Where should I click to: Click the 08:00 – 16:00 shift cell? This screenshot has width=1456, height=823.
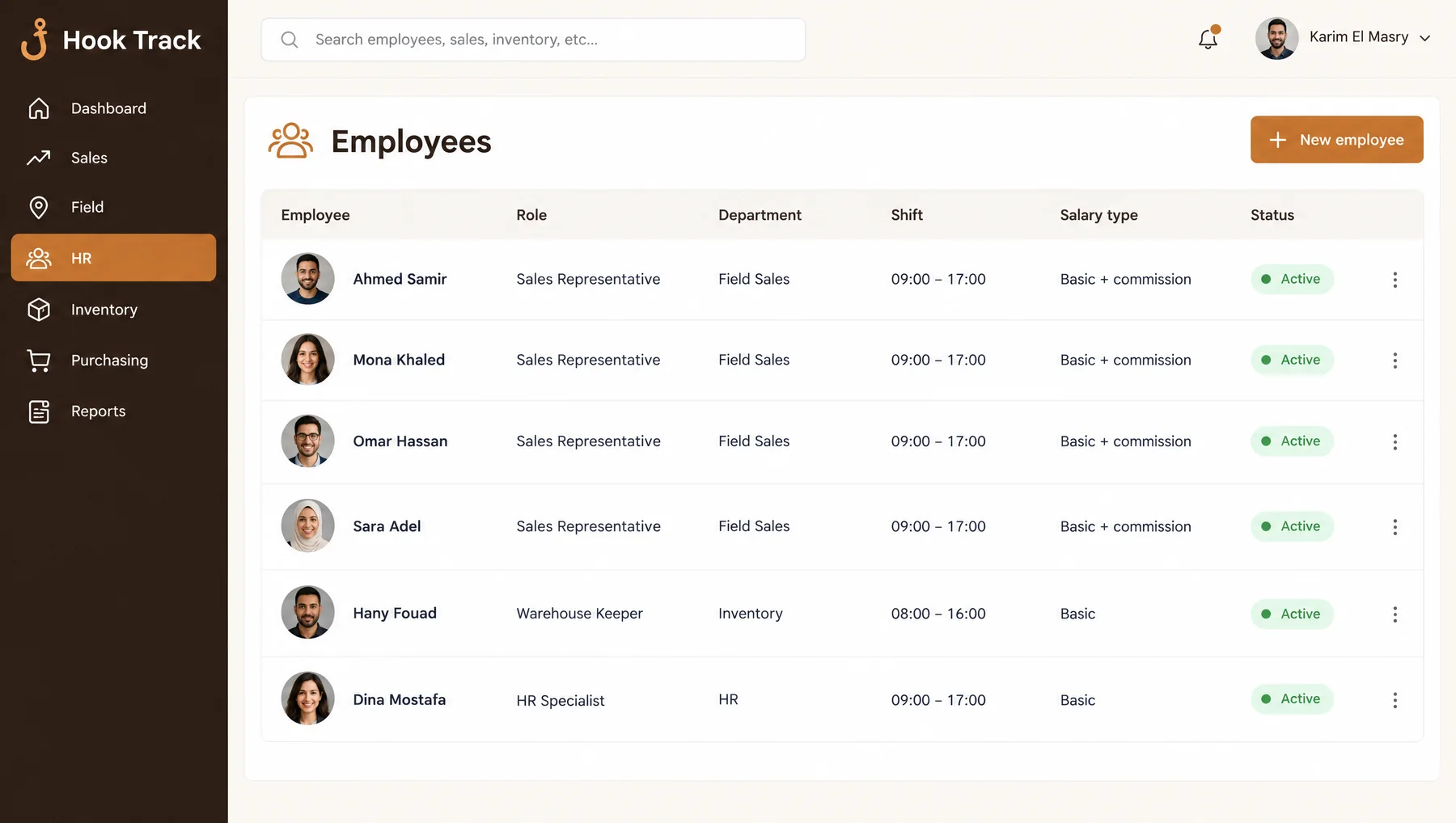click(938, 614)
